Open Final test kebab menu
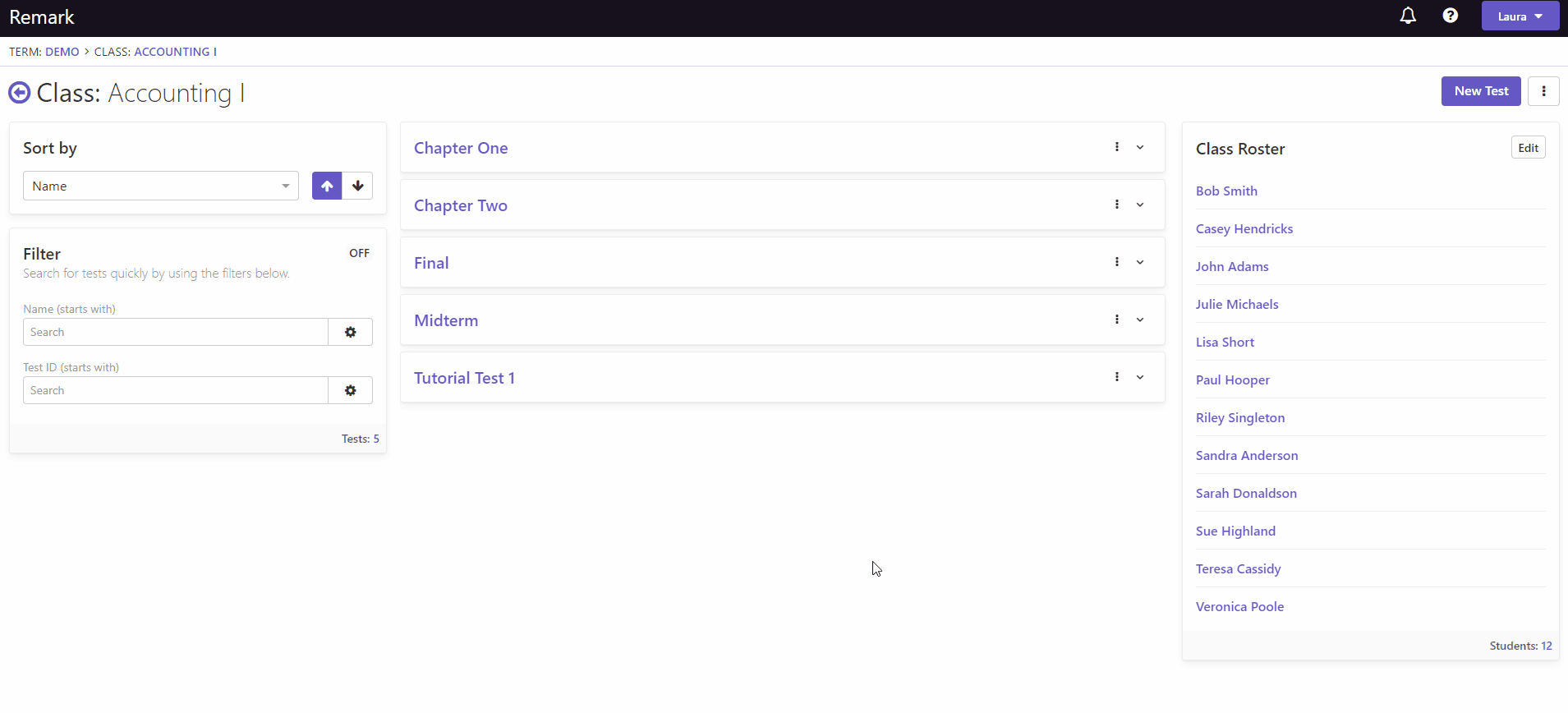 [x=1117, y=262]
